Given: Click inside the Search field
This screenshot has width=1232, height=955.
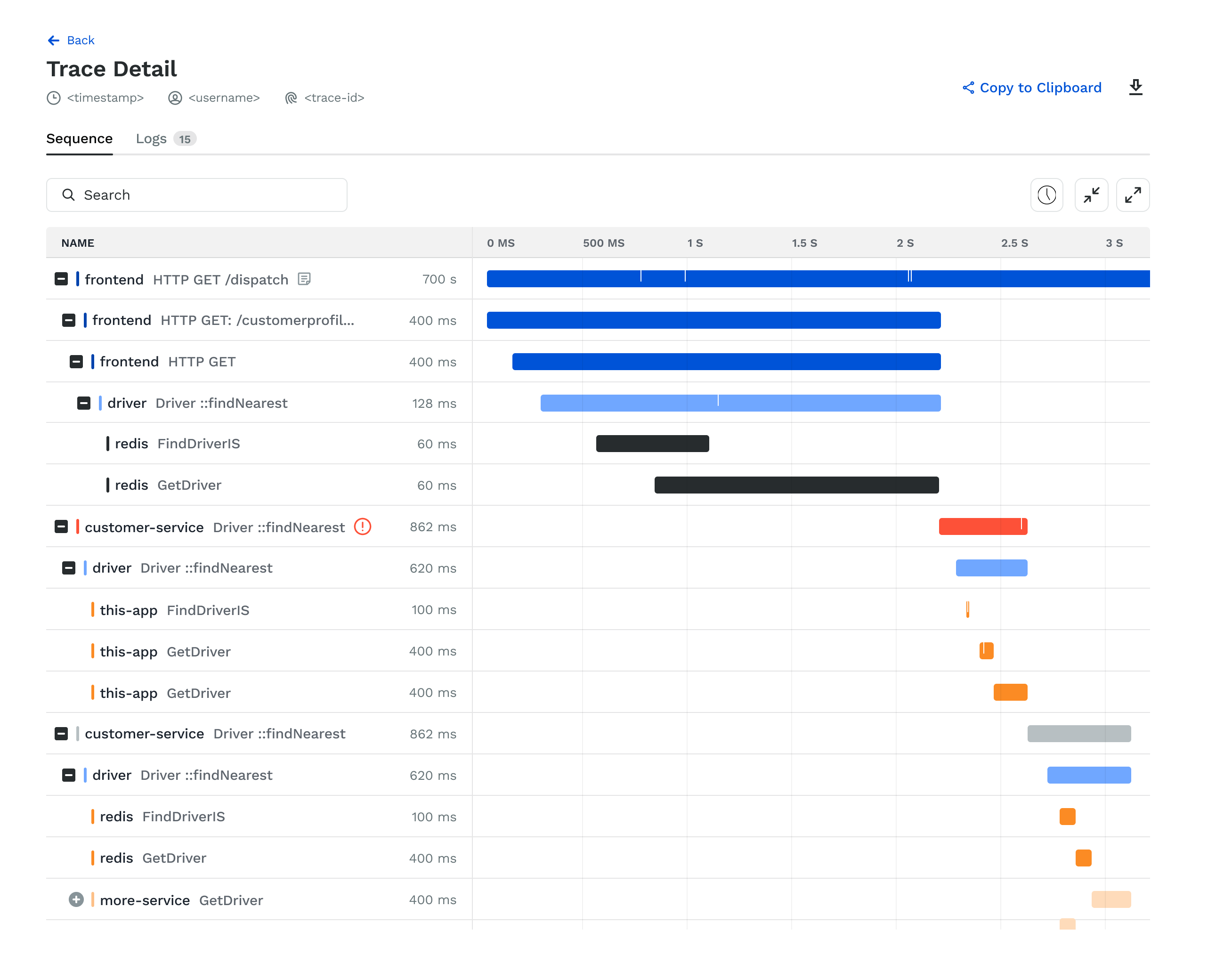Looking at the screenshot, I should [196, 194].
